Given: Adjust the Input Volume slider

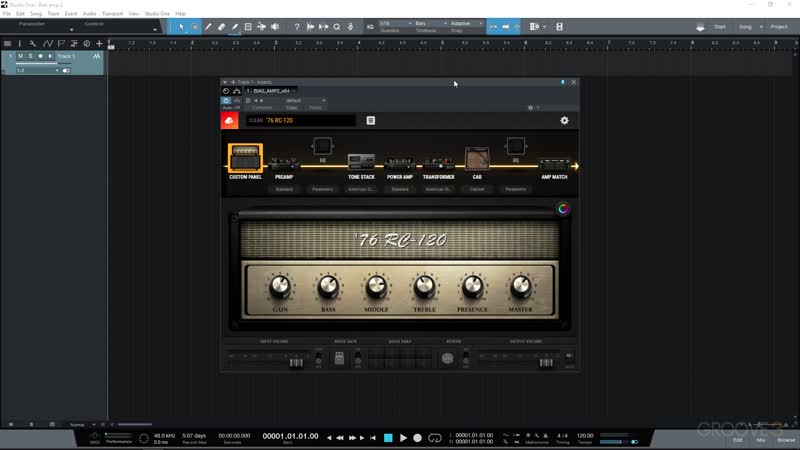Looking at the screenshot, I should point(296,363).
